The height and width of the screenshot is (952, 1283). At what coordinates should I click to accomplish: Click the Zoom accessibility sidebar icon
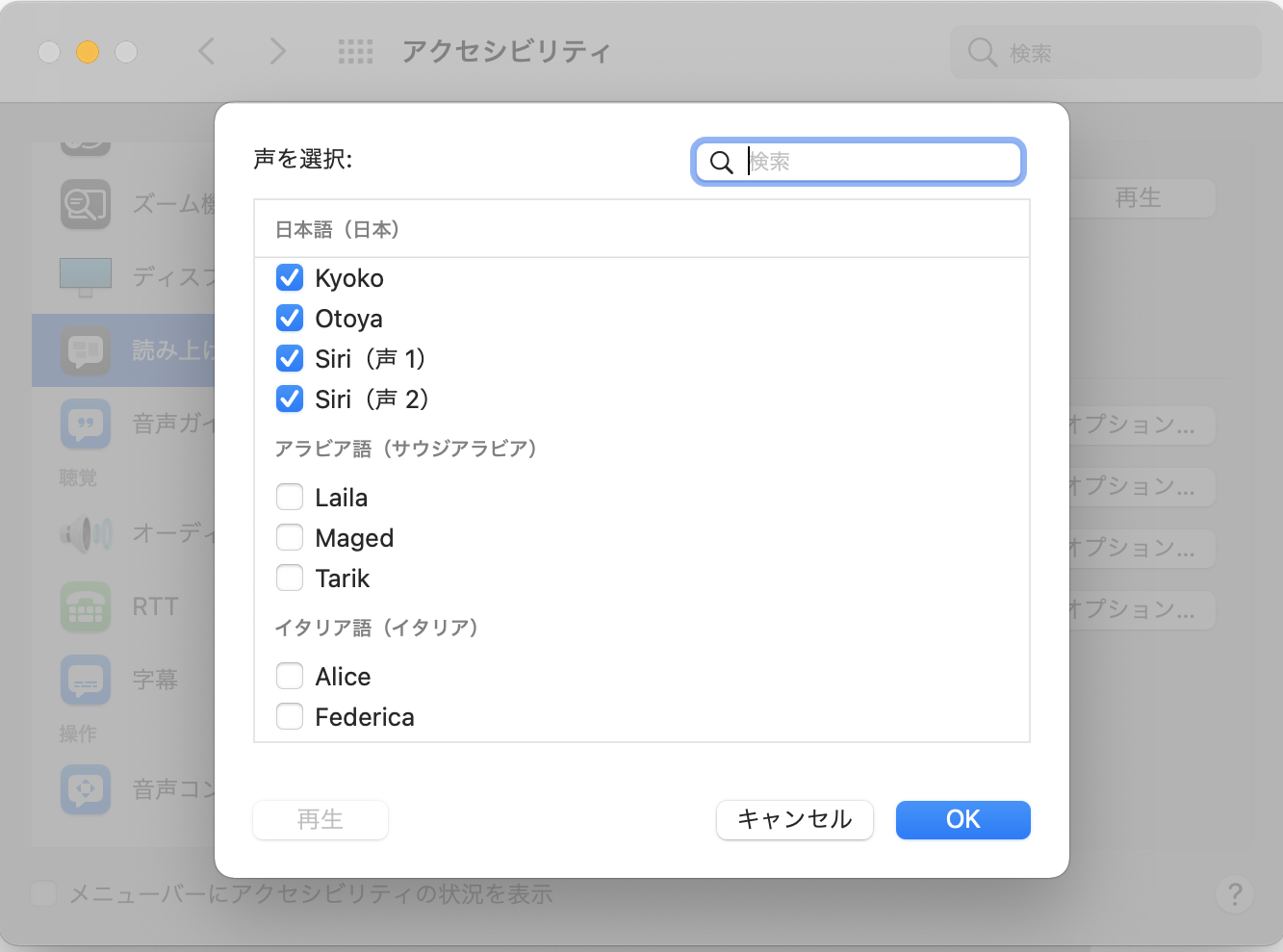tap(86, 203)
